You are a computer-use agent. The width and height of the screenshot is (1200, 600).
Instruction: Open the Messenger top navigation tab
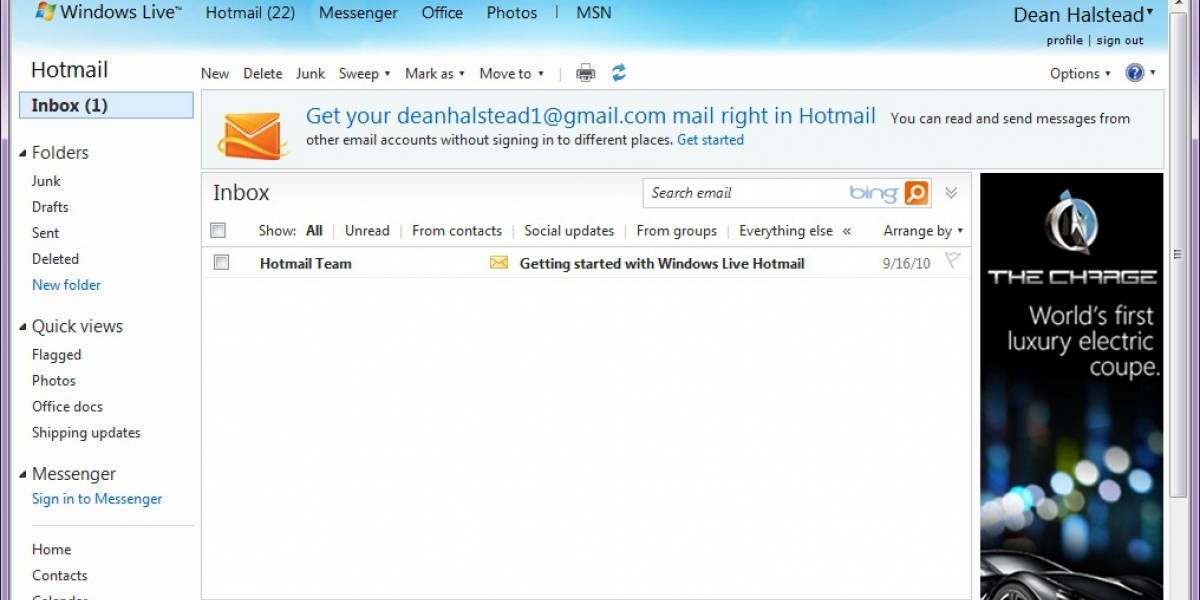coord(358,13)
